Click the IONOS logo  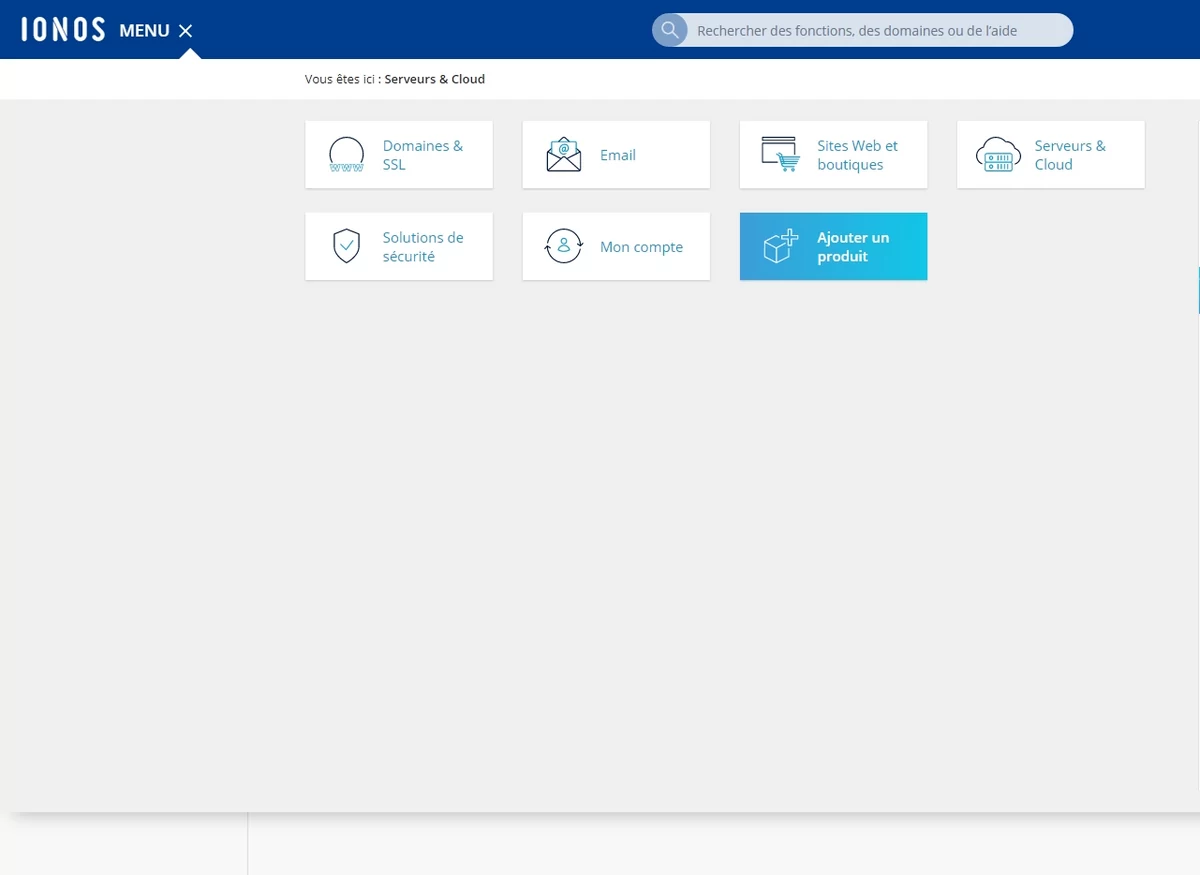pyautogui.click(x=63, y=30)
